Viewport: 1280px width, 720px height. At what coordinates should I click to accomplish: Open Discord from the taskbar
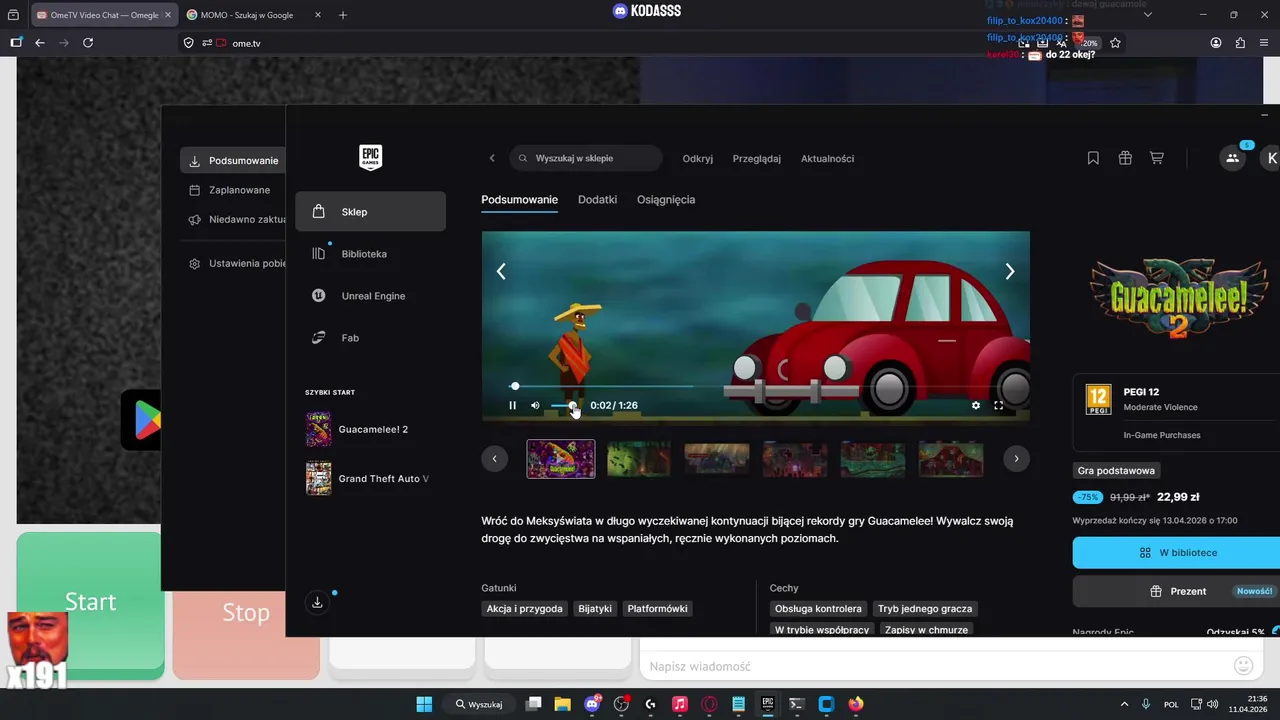[x=592, y=704]
